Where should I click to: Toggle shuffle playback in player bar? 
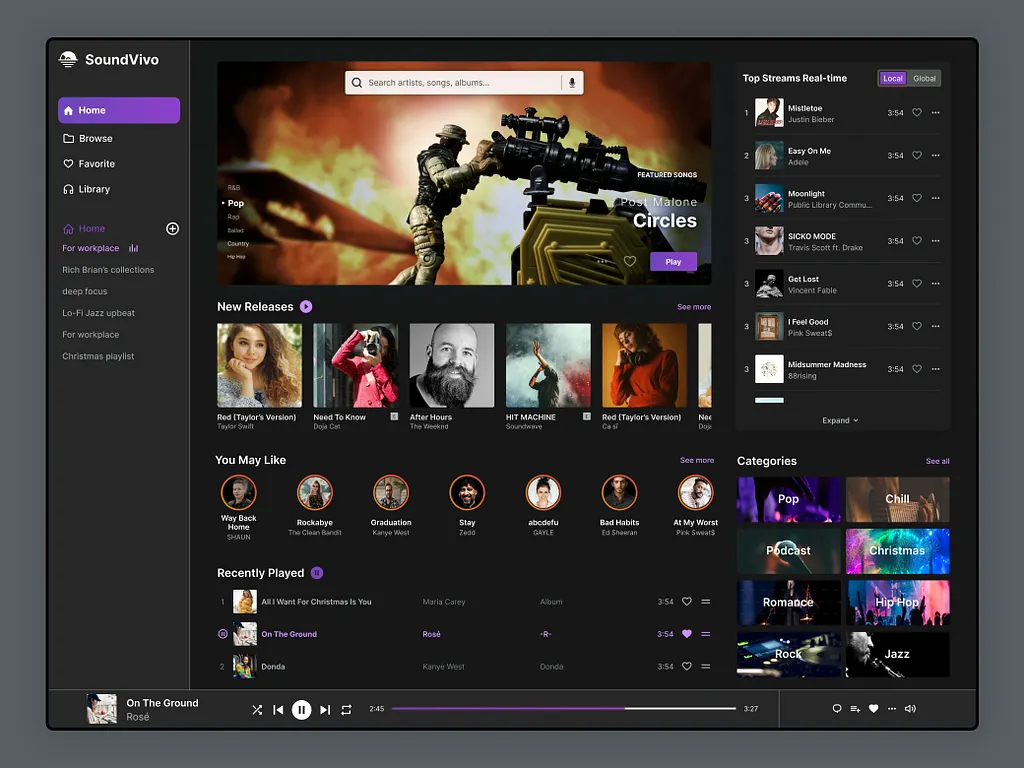(x=257, y=710)
